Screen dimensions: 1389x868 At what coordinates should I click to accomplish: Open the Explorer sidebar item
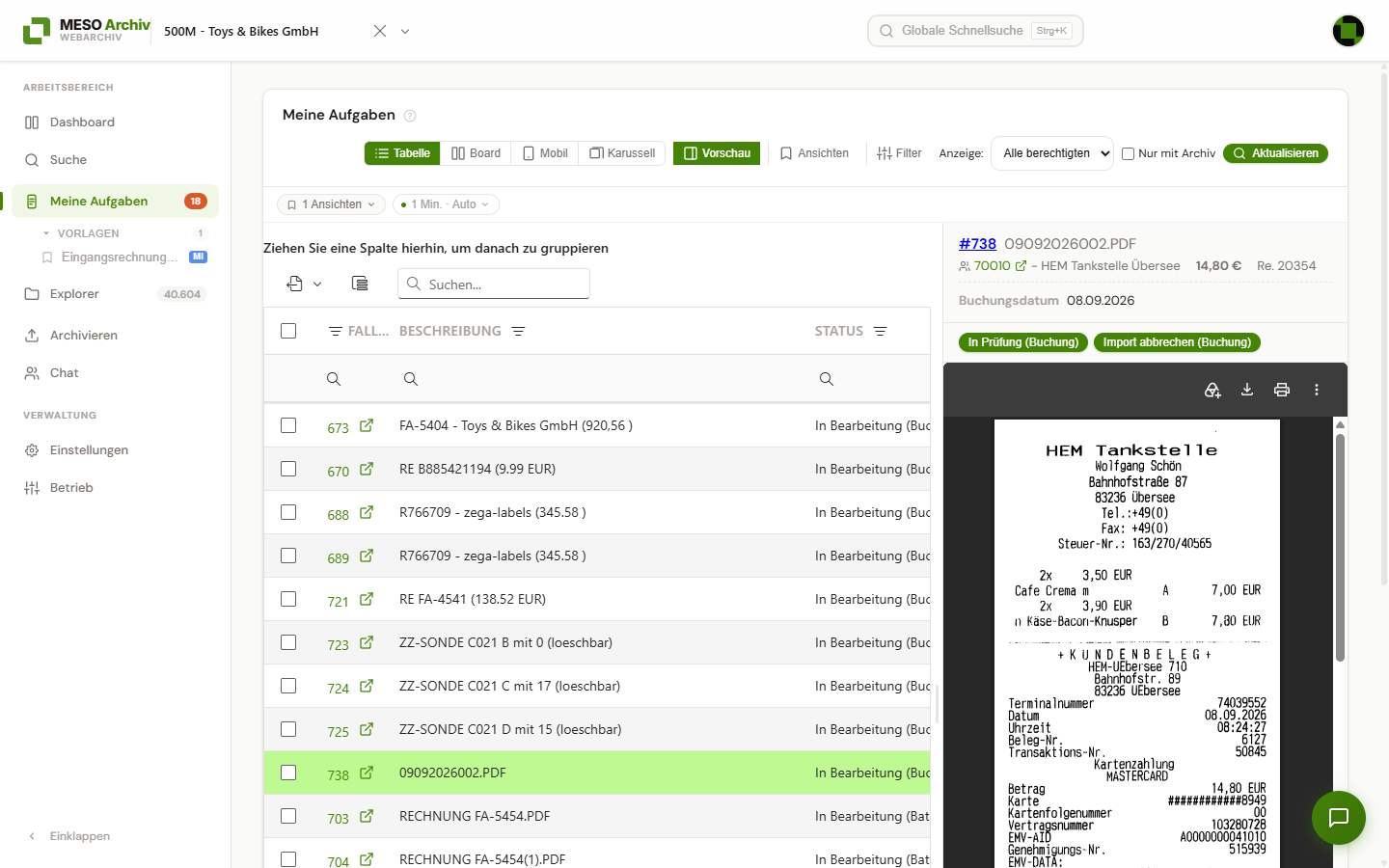coord(115,294)
